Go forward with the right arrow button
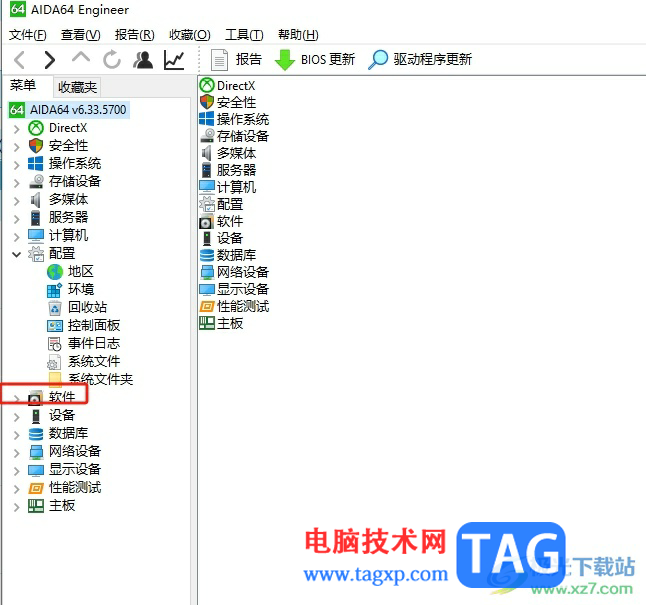646x605 pixels. (x=50, y=60)
